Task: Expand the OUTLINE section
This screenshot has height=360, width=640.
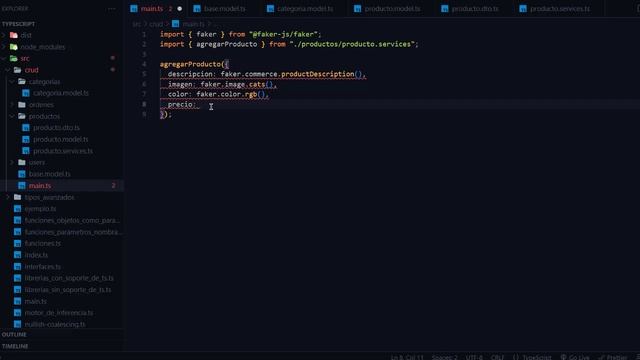Action: click(x=14, y=335)
